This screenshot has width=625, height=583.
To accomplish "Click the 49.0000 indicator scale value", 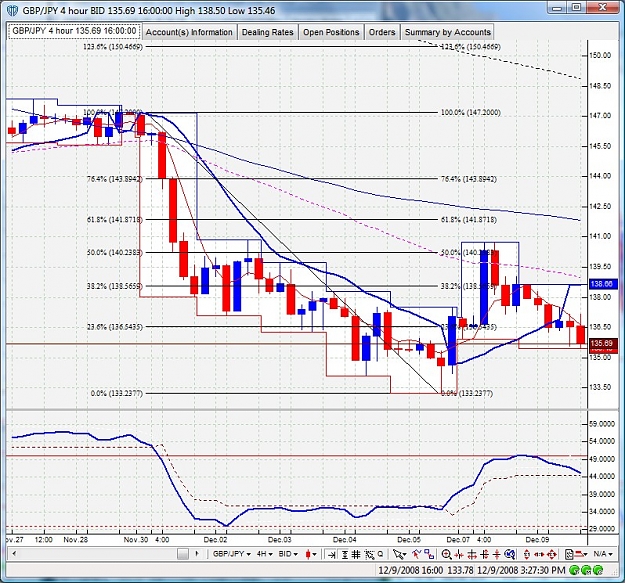I will coord(601,459).
